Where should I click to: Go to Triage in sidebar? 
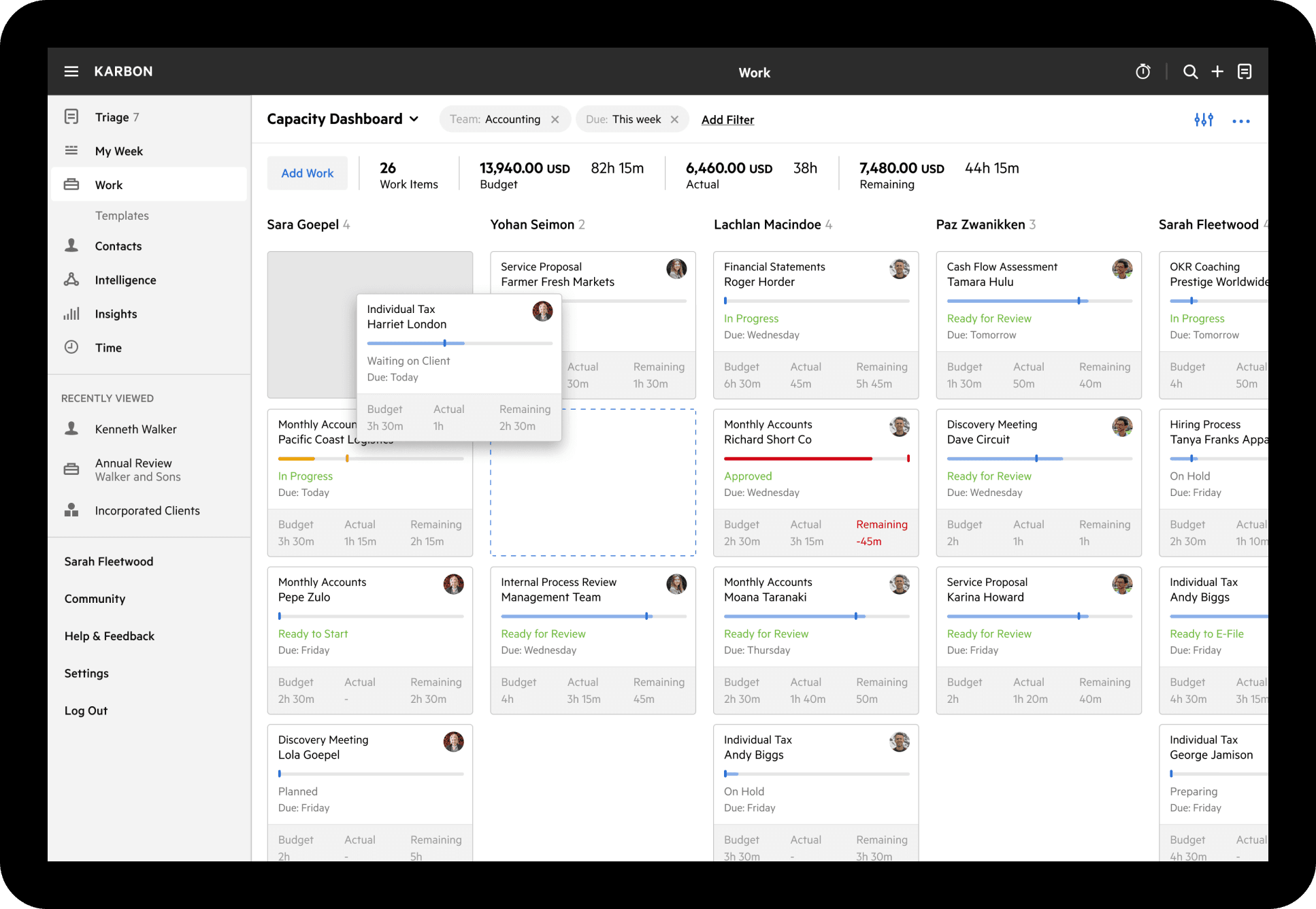pyautogui.click(x=112, y=117)
